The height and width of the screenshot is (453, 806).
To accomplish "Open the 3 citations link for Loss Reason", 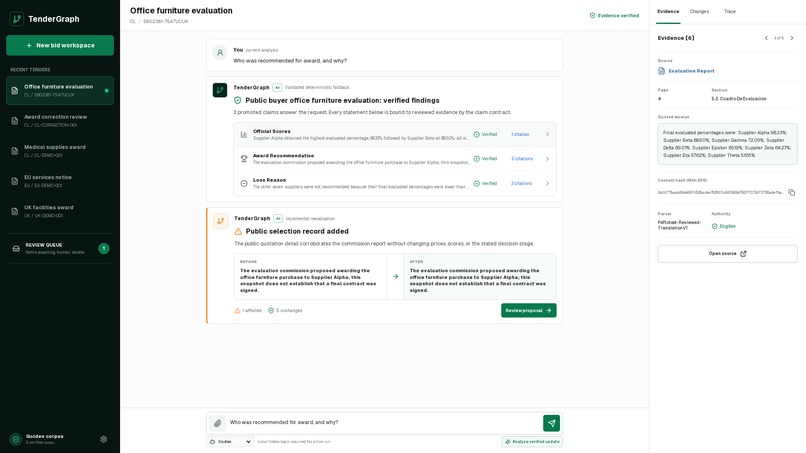I will click(x=522, y=184).
